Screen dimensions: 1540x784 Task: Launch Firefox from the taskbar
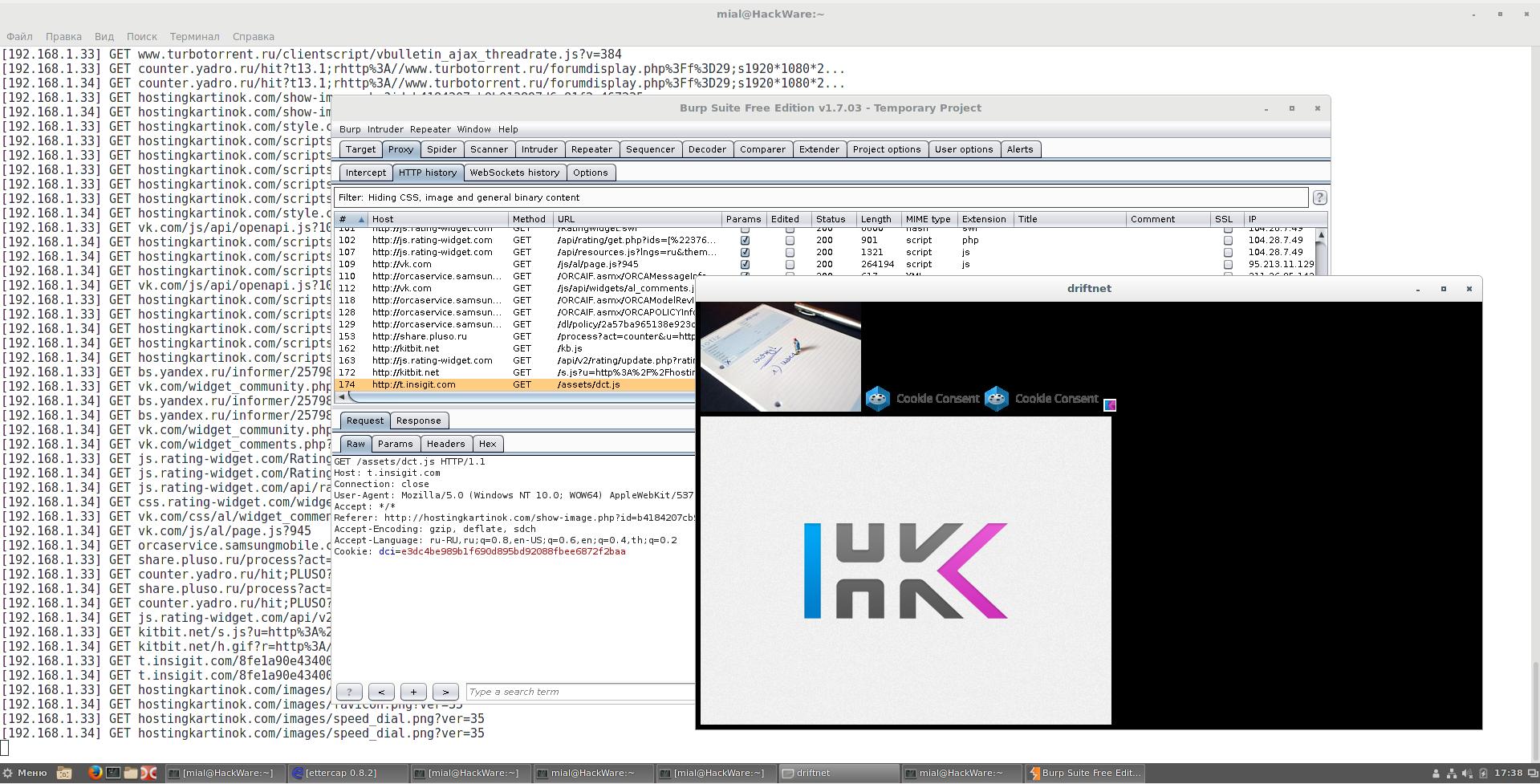pos(95,773)
